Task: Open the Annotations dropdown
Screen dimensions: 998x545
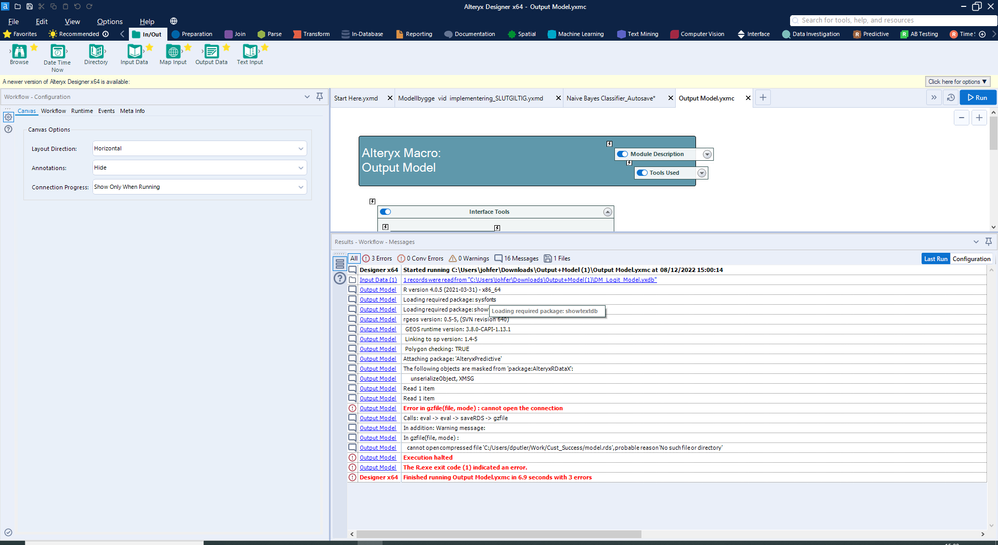Action: 198,168
